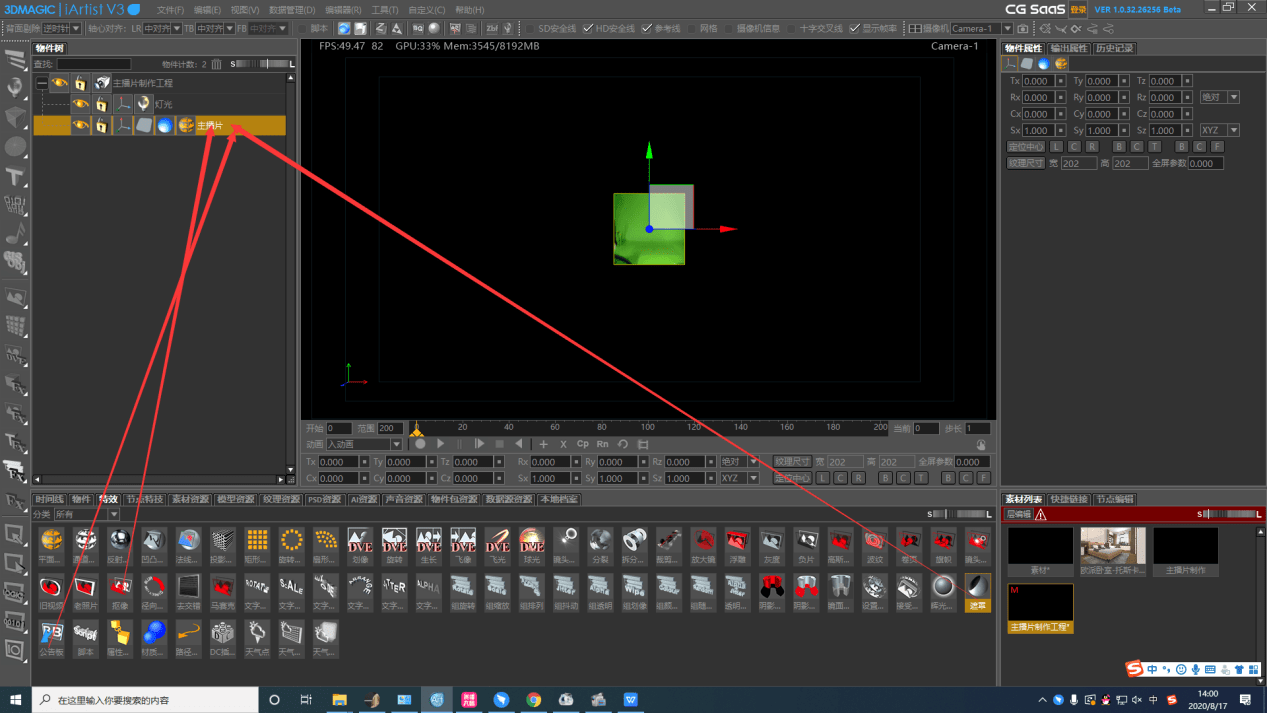
Task: Click the 登录 login button
Action: 1078,10
